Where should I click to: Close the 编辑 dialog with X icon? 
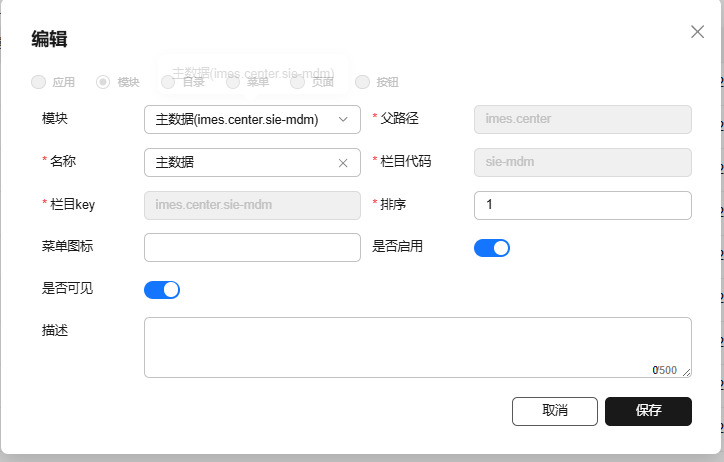pyautogui.click(x=697, y=32)
